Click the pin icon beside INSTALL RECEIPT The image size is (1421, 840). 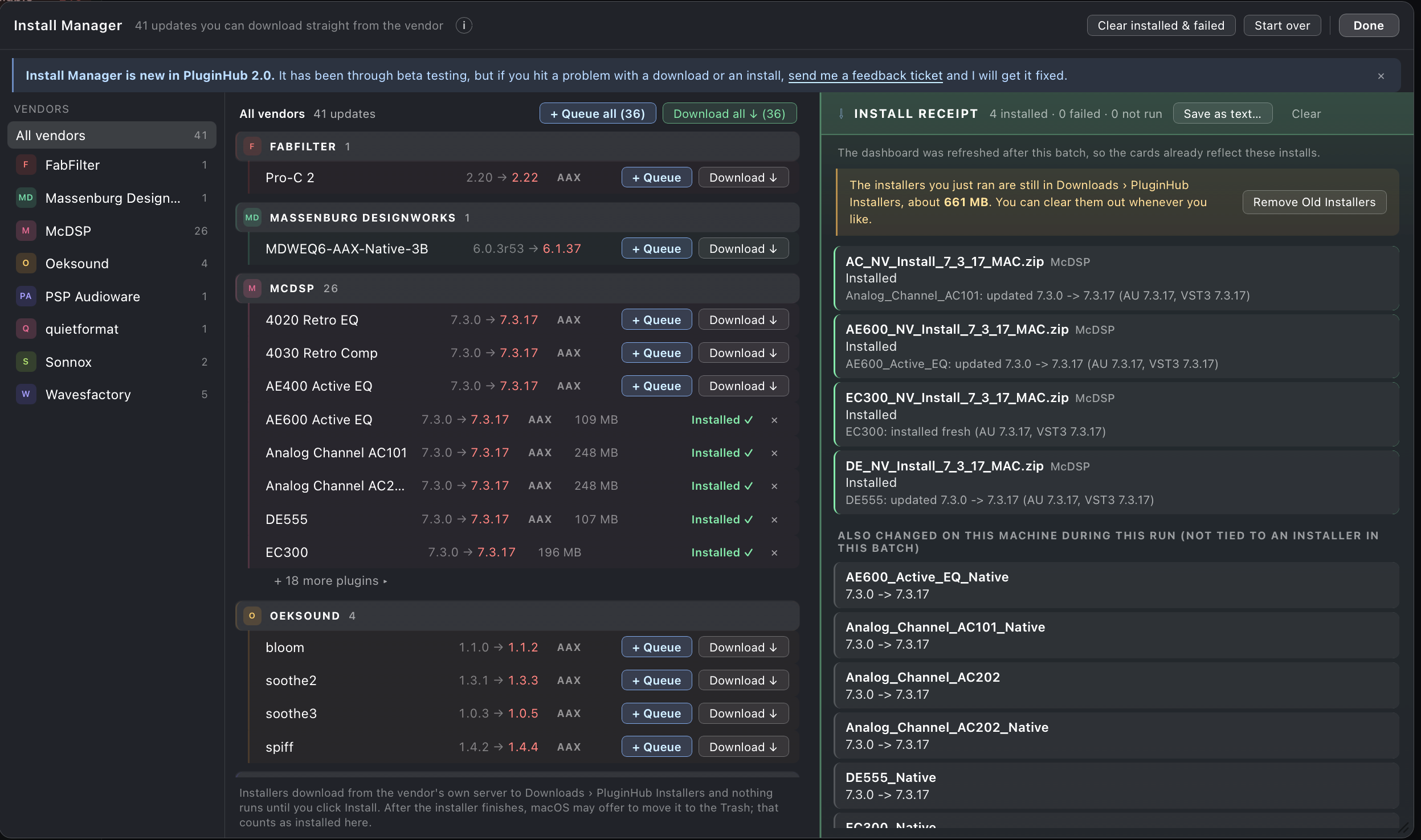click(841, 114)
